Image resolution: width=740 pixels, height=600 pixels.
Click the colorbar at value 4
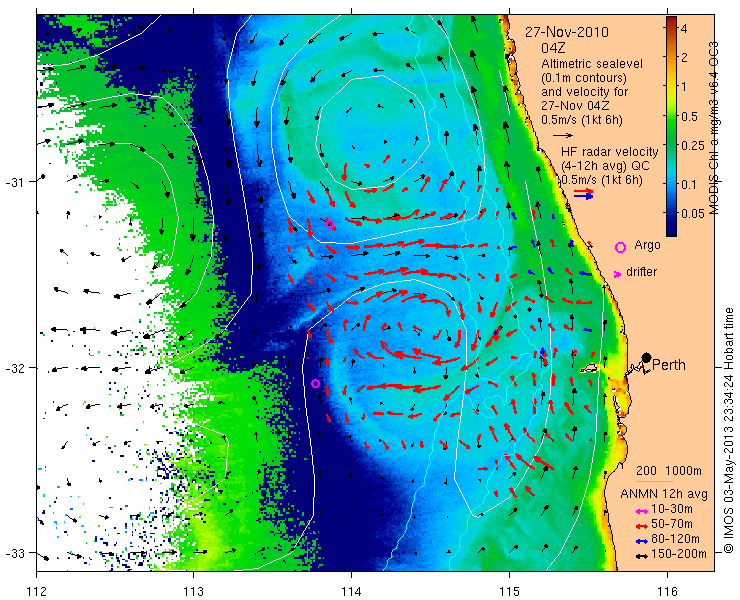tap(671, 29)
